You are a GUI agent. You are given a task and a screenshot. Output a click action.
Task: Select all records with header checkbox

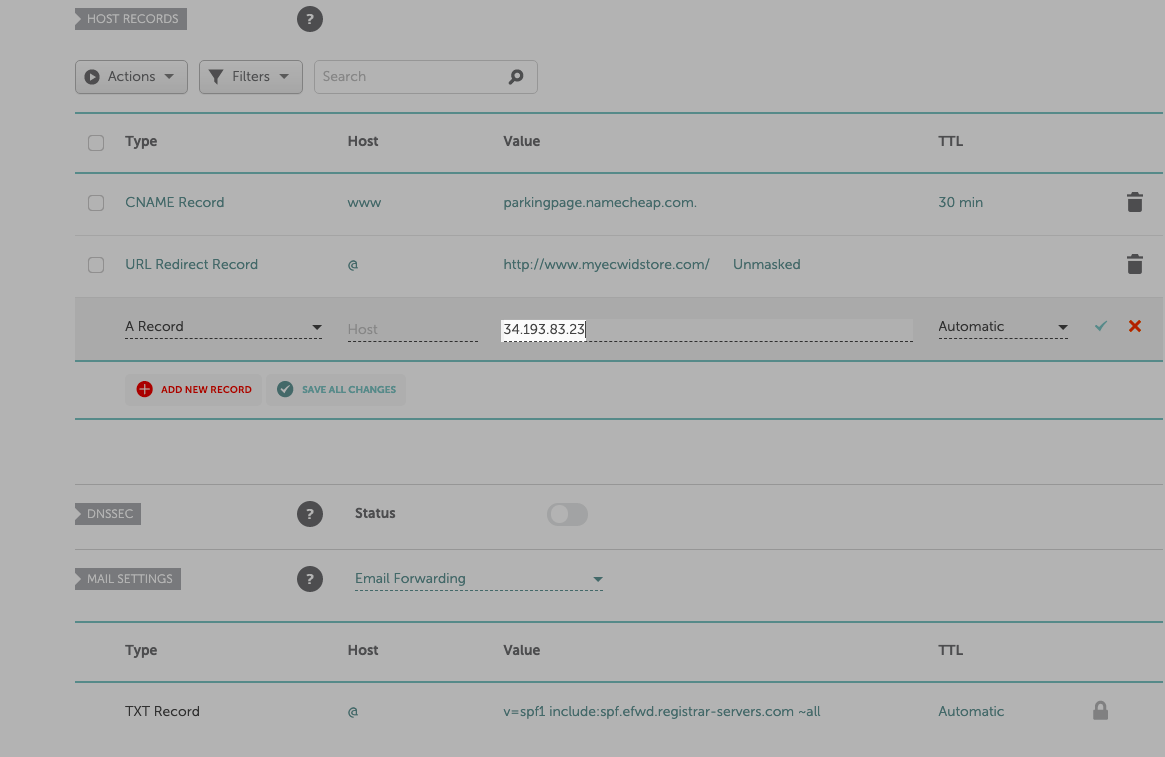pyautogui.click(x=96, y=142)
